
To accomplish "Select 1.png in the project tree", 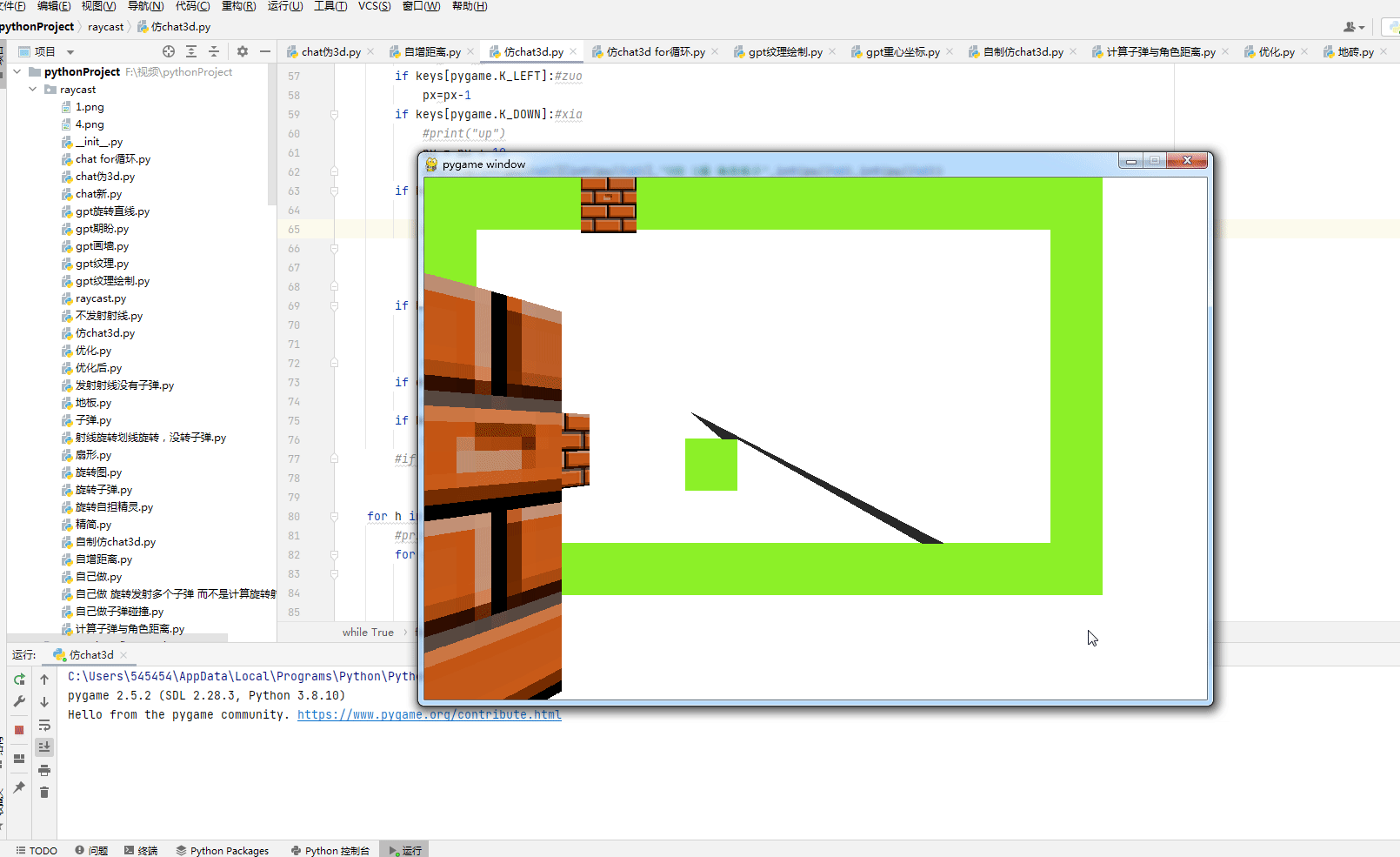I will coord(90,107).
